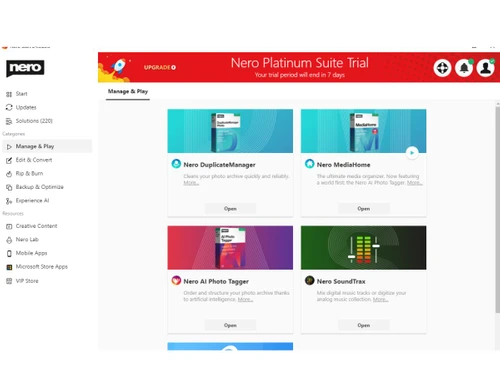Viewport: 500px width, 375px height.
Task: Click the Microsoft Store Apps icon
Action: (x=9, y=267)
